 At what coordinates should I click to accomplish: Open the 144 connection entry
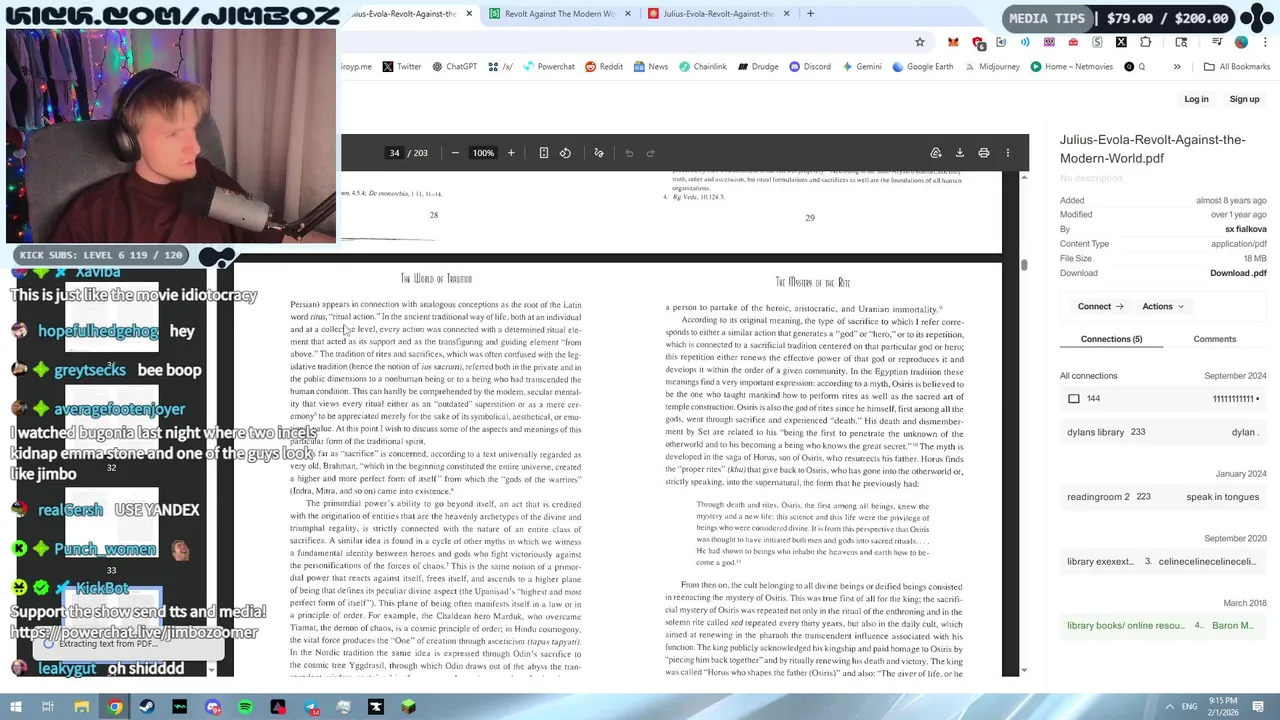point(1163,399)
